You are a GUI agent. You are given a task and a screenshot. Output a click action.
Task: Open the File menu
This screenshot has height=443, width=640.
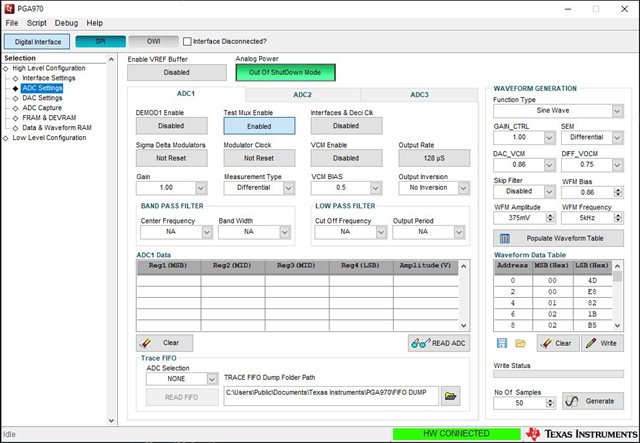click(x=12, y=23)
